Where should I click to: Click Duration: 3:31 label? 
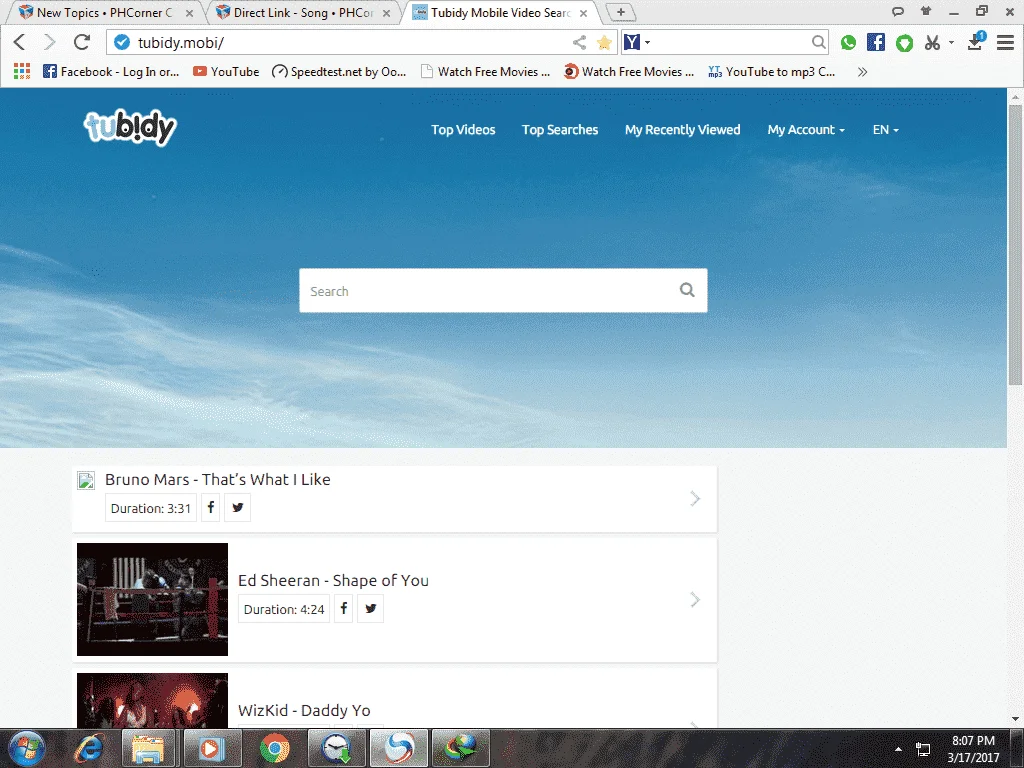151,508
